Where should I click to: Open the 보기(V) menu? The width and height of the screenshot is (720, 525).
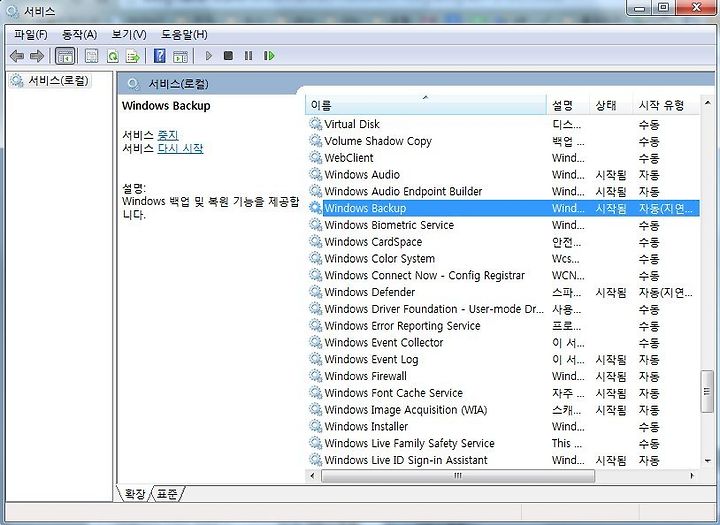point(129,34)
